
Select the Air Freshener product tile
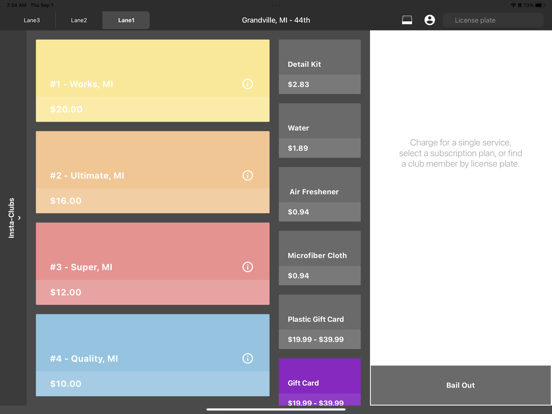pyautogui.click(x=320, y=194)
